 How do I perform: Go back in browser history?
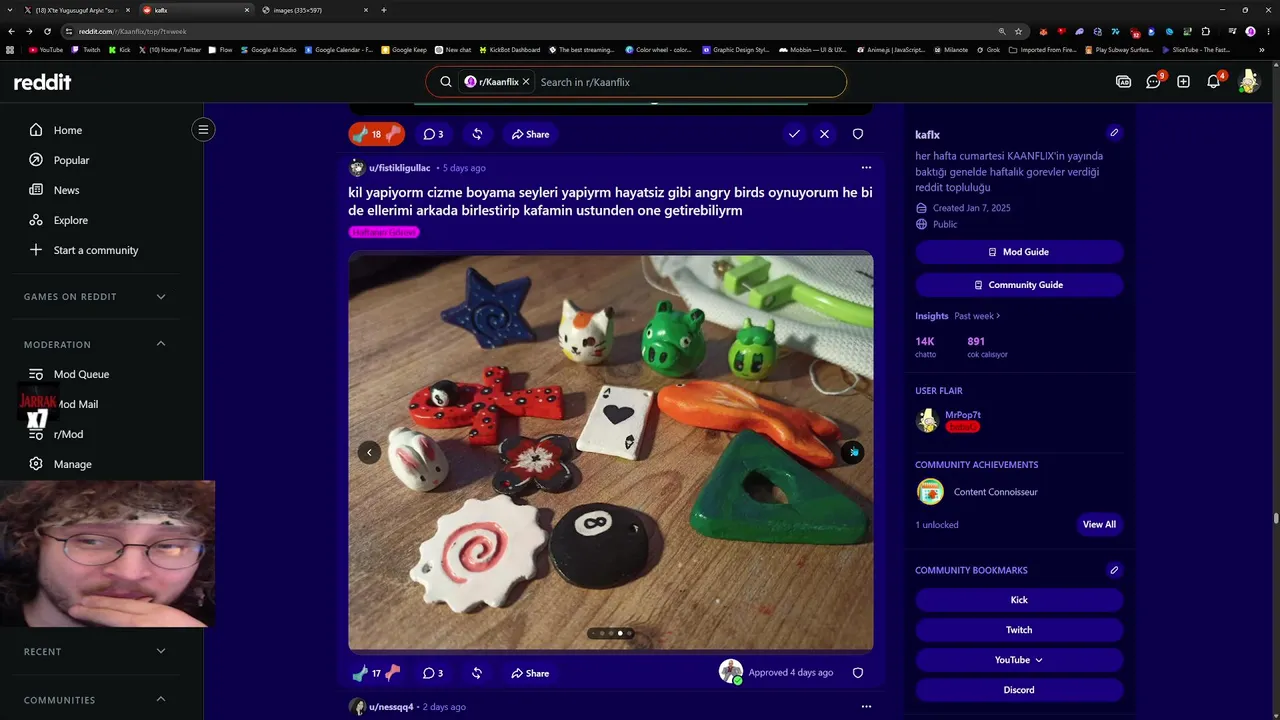pyautogui.click(x=11, y=31)
